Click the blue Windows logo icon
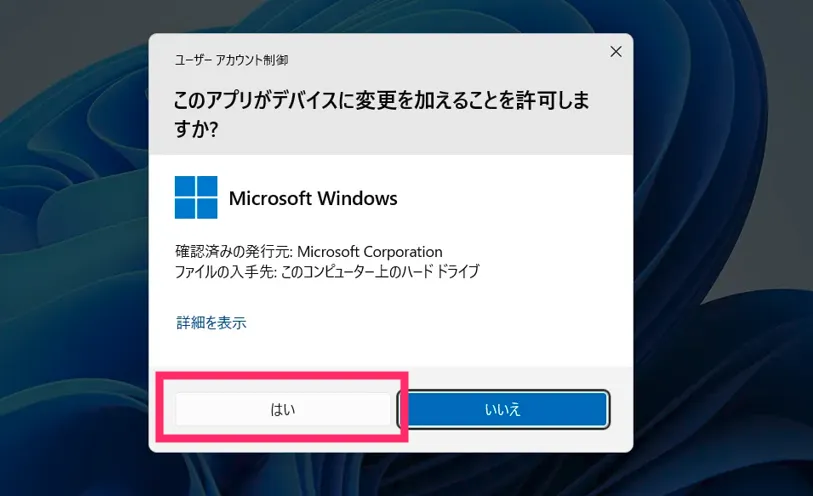This screenshot has height=496, width=813. tap(196, 197)
